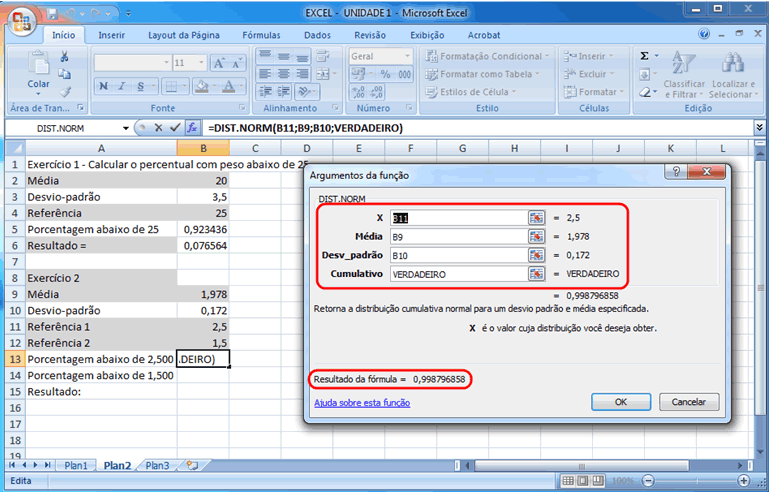Cancel the formula entry with X icon

(x=157, y=128)
